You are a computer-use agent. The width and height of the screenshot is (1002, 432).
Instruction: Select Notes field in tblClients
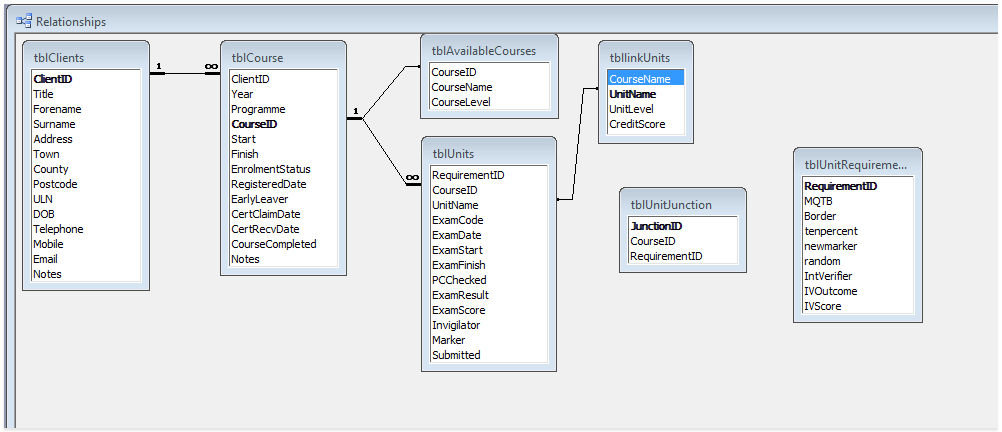[x=86, y=274]
